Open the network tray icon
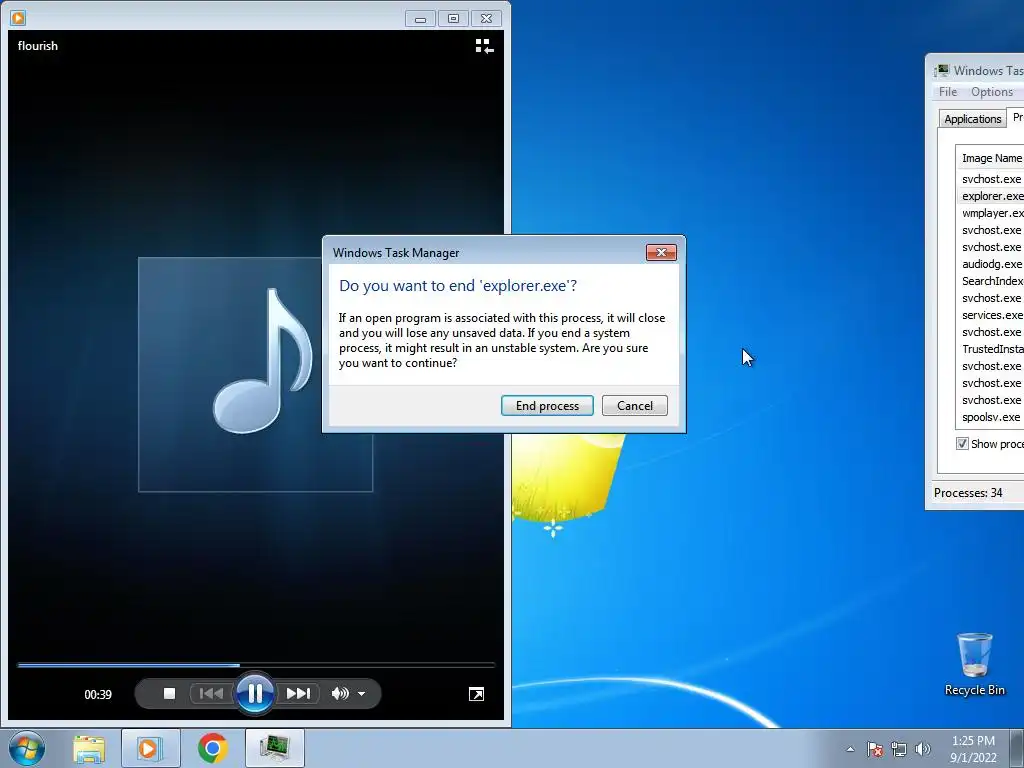 pos(899,749)
